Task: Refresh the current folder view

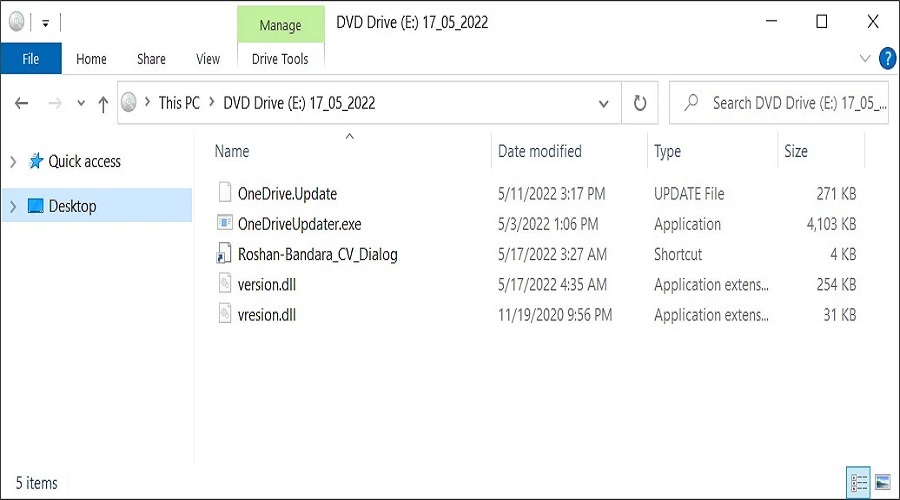Action: [x=640, y=103]
